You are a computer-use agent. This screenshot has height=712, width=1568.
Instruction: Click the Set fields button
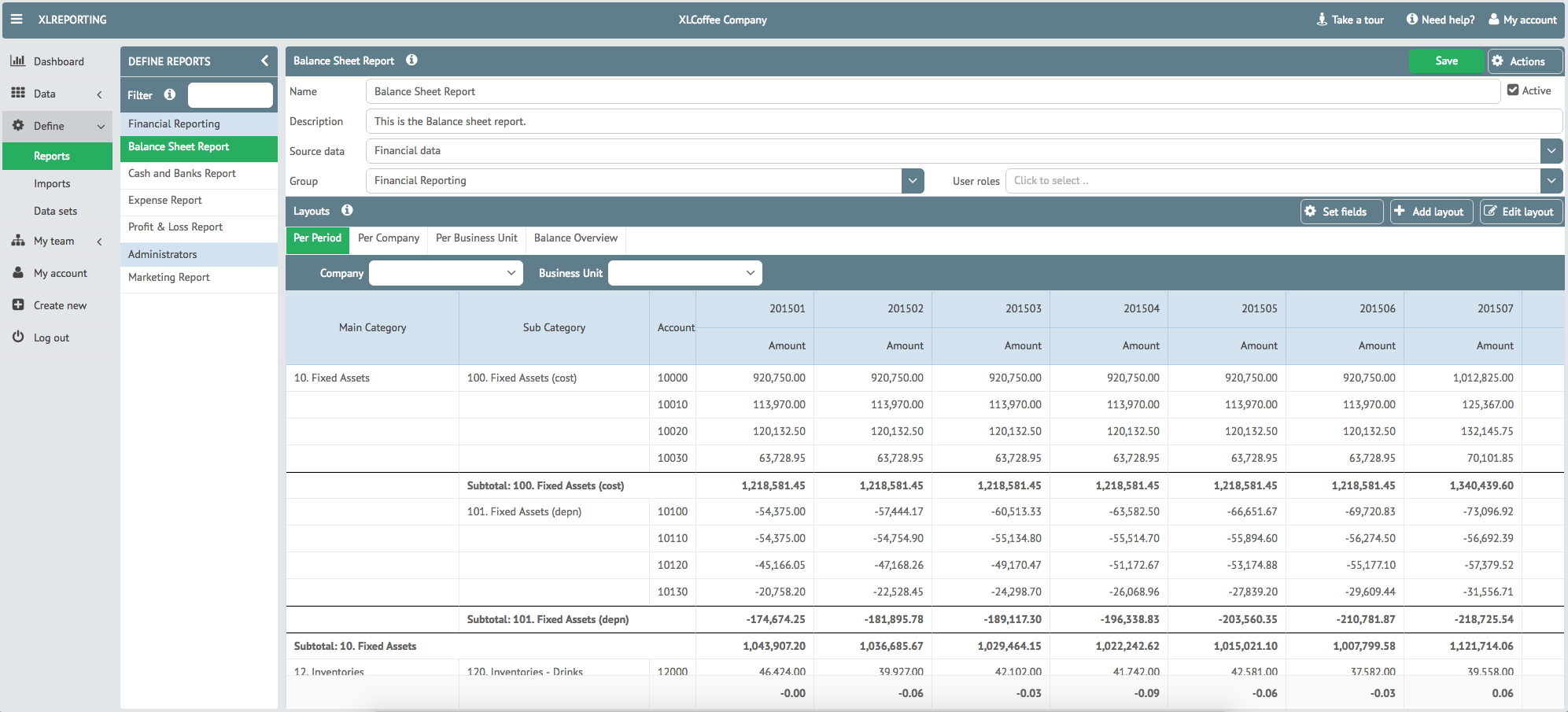(x=1341, y=211)
